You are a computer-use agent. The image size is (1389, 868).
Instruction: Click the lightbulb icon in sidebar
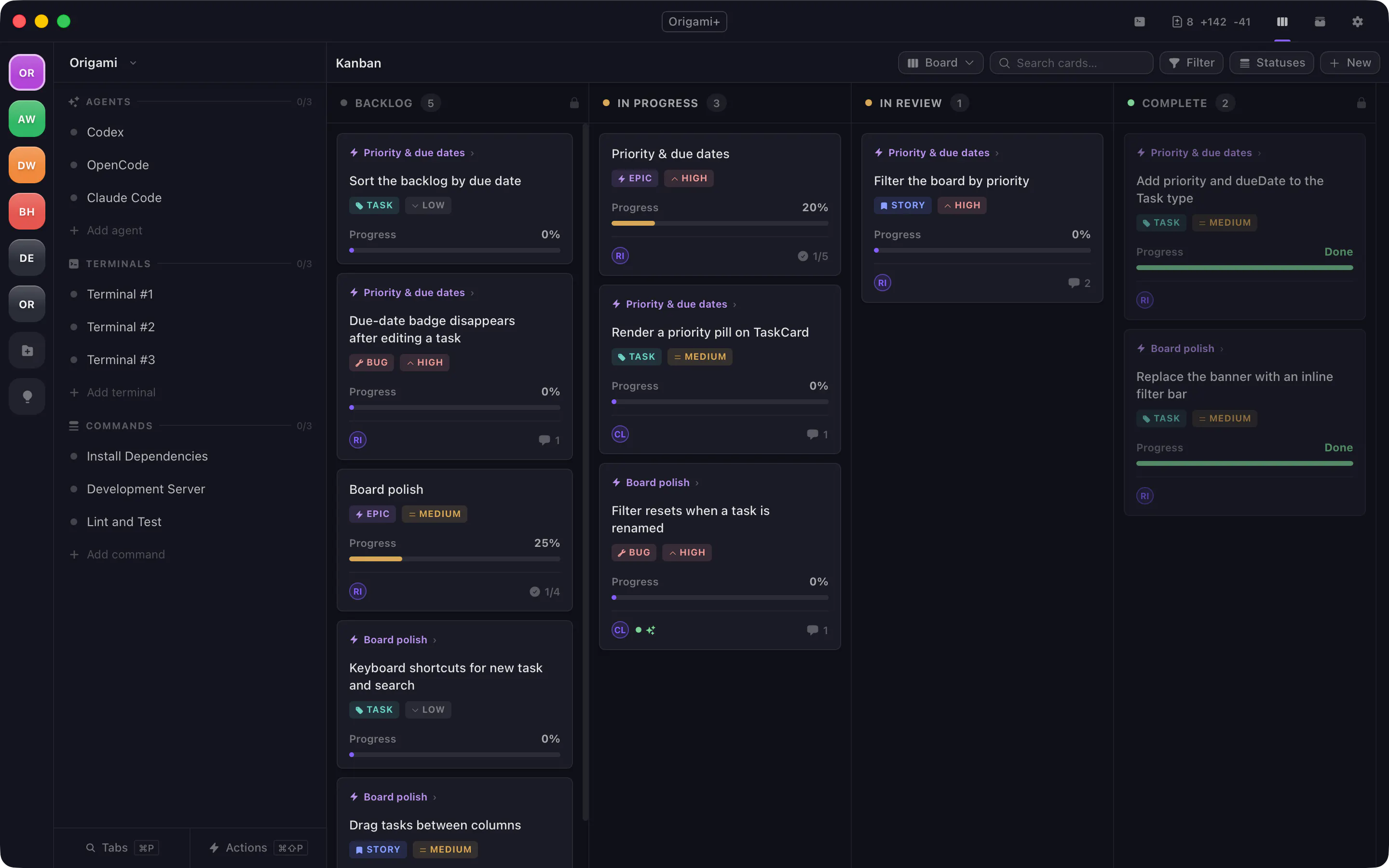(x=27, y=397)
